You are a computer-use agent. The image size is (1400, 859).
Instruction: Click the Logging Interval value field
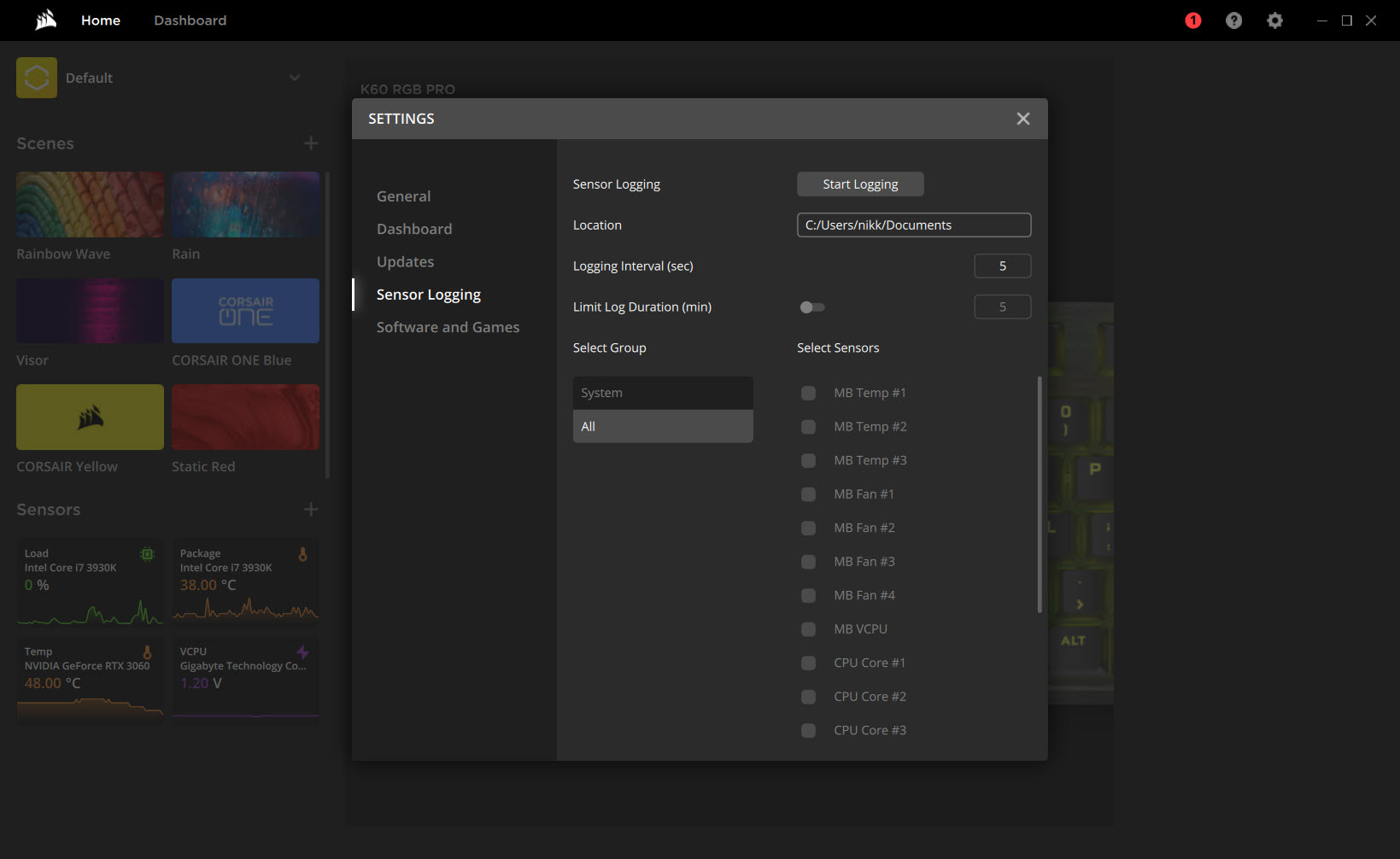point(1003,266)
